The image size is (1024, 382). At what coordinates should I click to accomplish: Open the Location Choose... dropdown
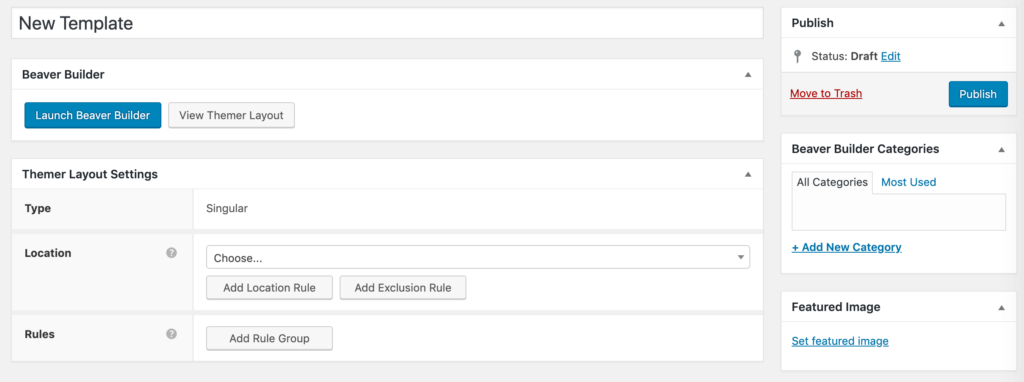coord(478,257)
